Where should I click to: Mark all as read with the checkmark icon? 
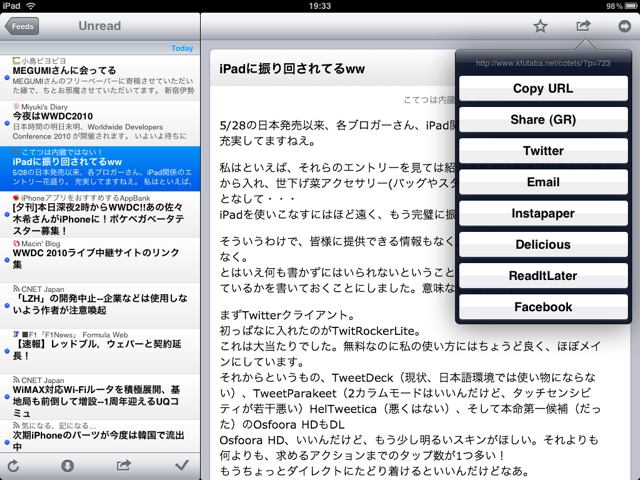coord(181,465)
